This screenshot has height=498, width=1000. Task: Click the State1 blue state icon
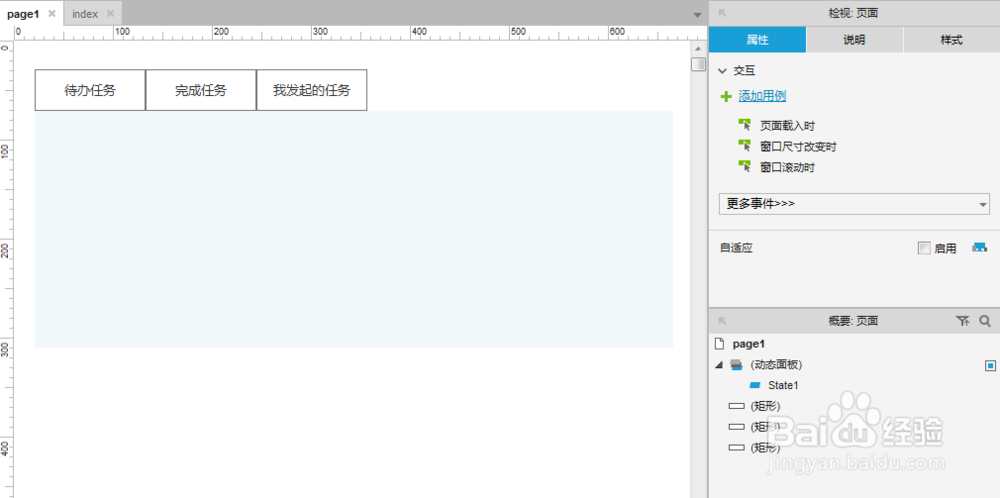click(755, 385)
